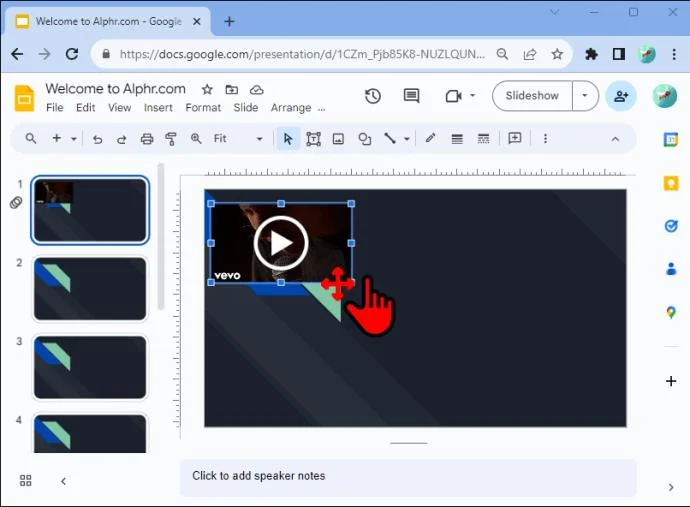Select the Paint format tool
This screenshot has height=507, width=690.
pyautogui.click(x=171, y=139)
